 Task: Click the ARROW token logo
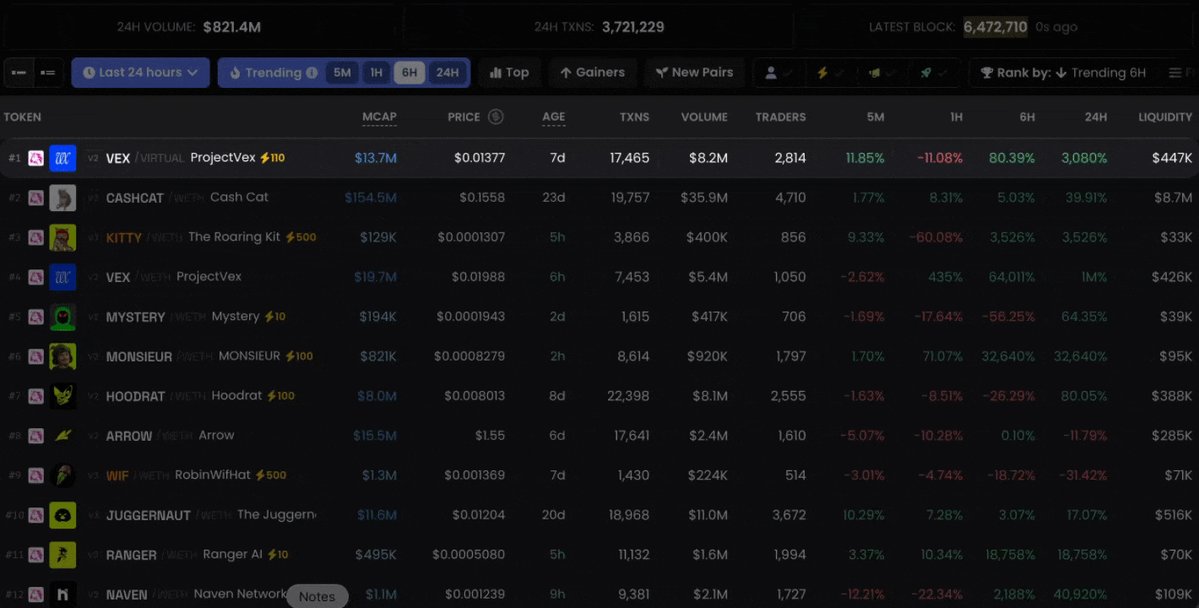[x=63, y=436]
